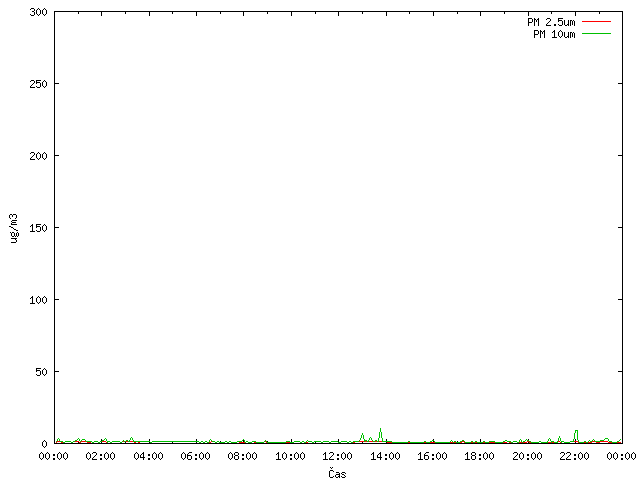Click the 250 y-axis value
Viewport: 640px width, 480px height.
38,84
